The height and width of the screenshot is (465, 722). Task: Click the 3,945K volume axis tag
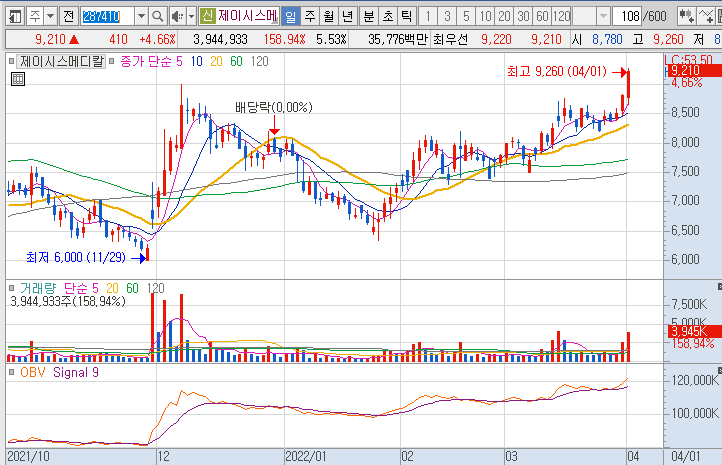pos(695,331)
